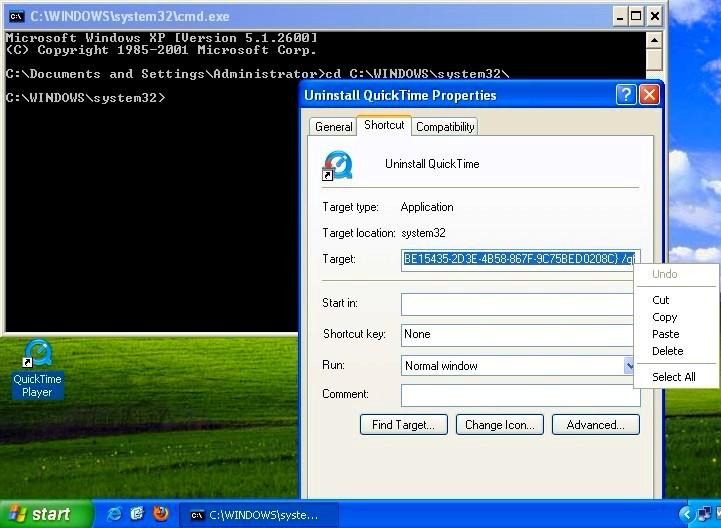
Task: Click the network tray icon
Action: point(703,514)
